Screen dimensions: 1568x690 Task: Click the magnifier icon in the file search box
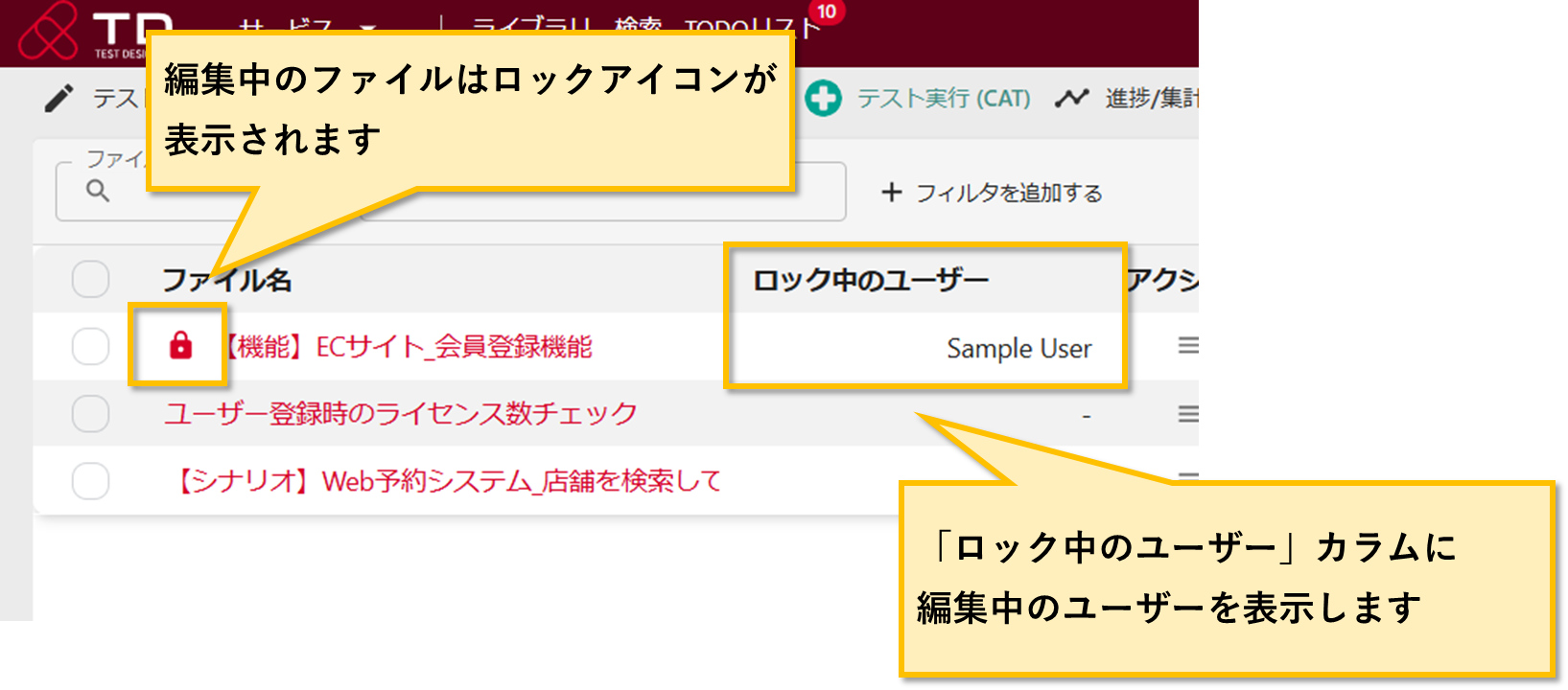pyautogui.click(x=97, y=191)
